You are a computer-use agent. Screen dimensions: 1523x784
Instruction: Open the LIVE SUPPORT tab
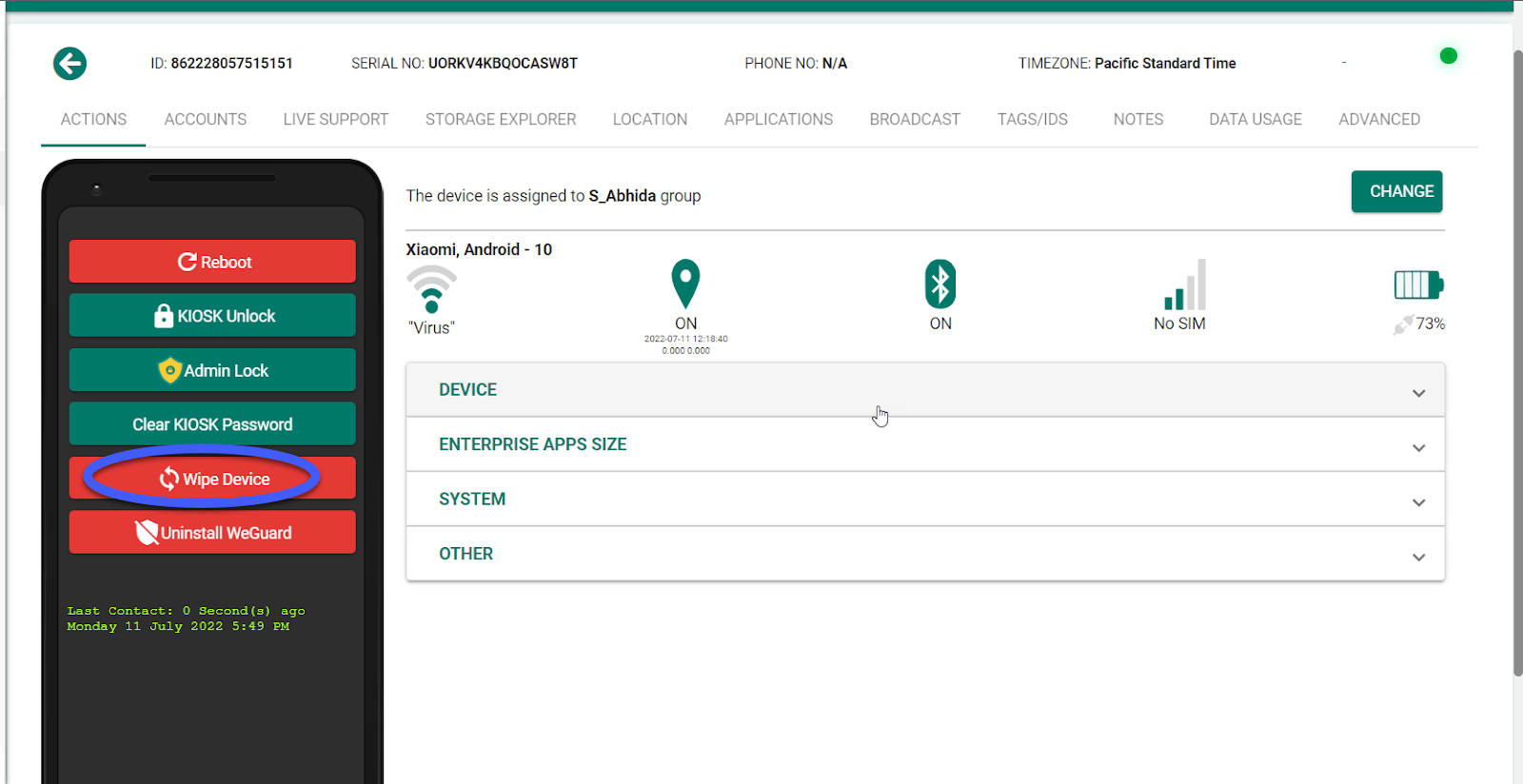tap(336, 119)
